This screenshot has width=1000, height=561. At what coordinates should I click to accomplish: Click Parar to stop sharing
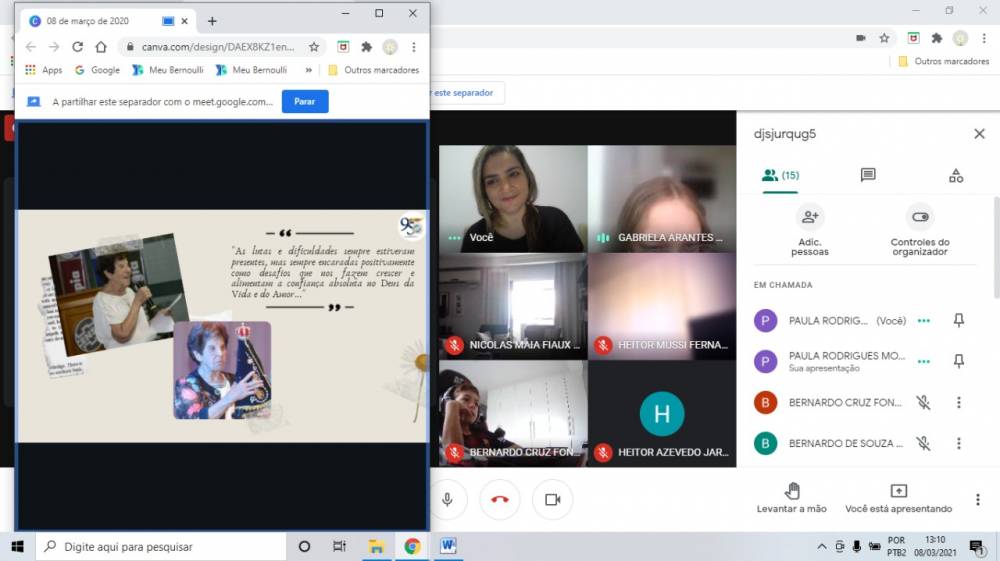pyautogui.click(x=305, y=101)
